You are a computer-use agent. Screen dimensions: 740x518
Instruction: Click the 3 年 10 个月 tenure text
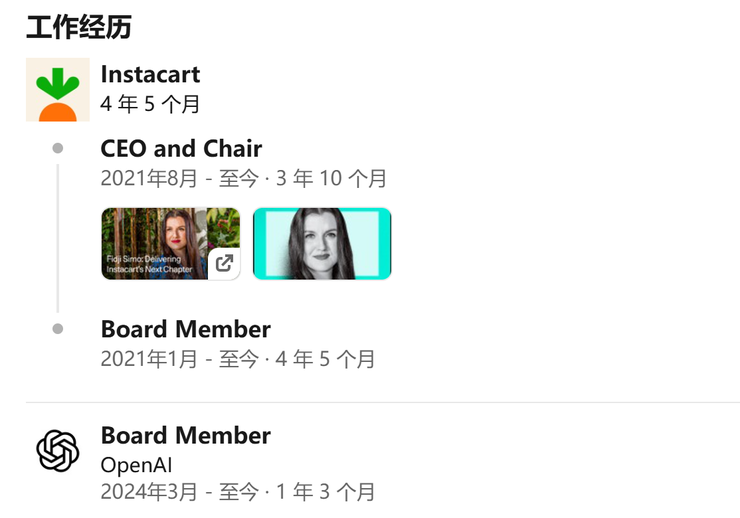pyautogui.click(x=331, y=179)
